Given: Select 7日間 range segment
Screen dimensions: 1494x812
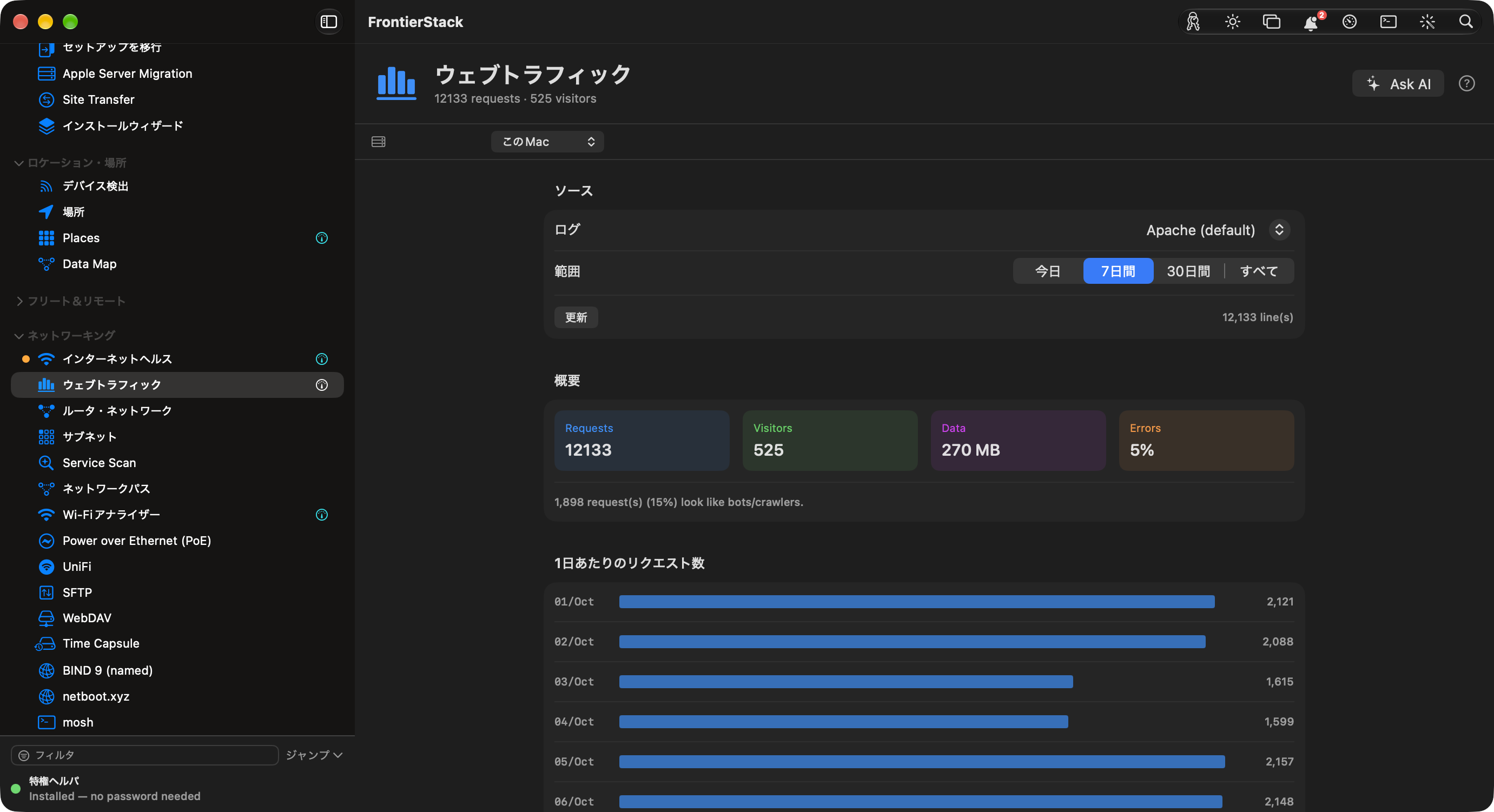Looking at the screenshot, I should pos(1118,271).
